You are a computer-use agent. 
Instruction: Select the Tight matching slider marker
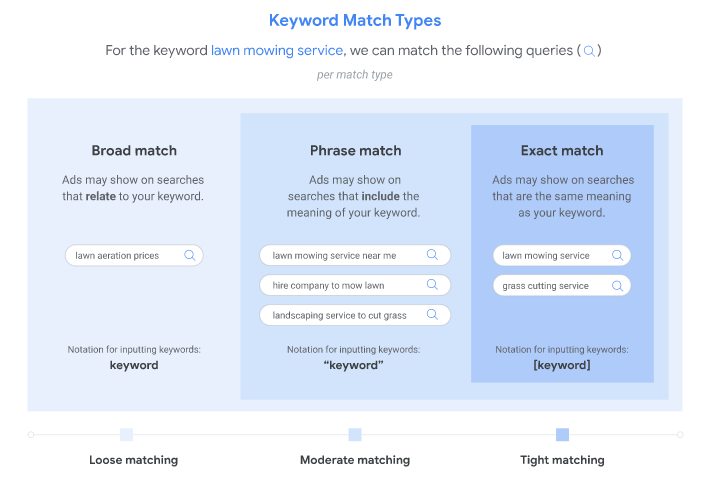(x=562, y=434)
